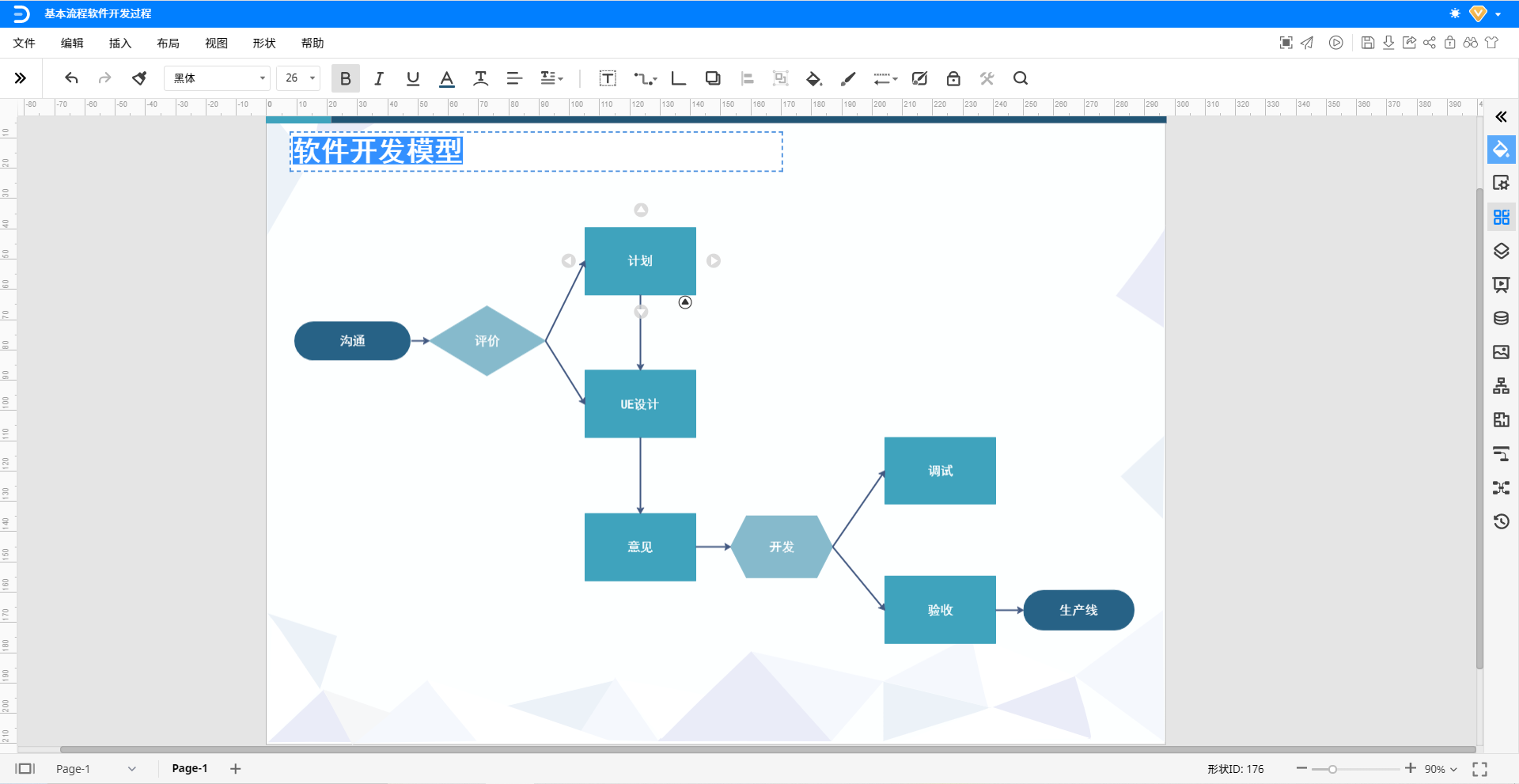Click the horizontal scrollbar
Image resolution: width=1519 pixels, height=784 pixels.
(x=767, y=749)
